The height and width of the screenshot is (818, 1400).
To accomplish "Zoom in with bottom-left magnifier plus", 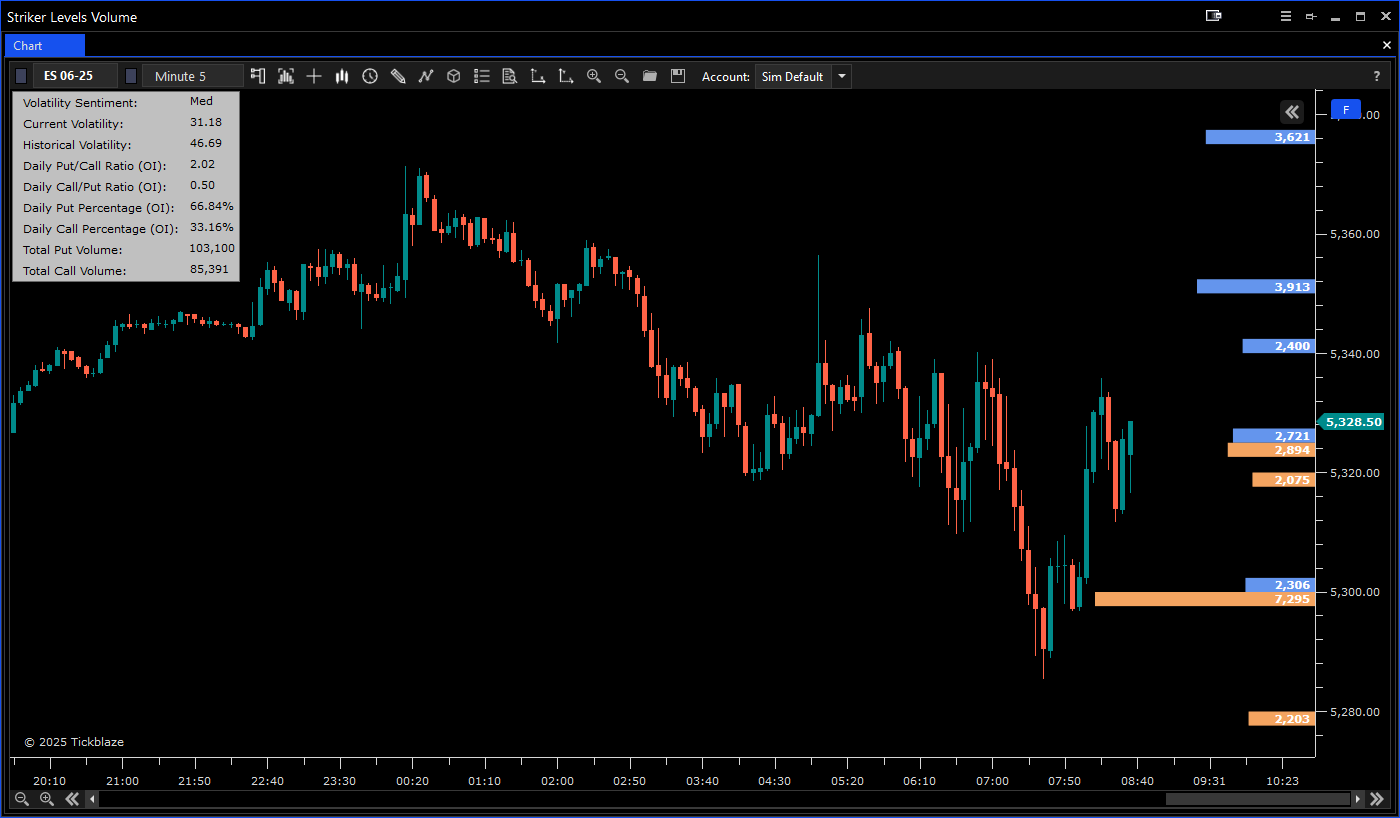I will tap(46, 799).
